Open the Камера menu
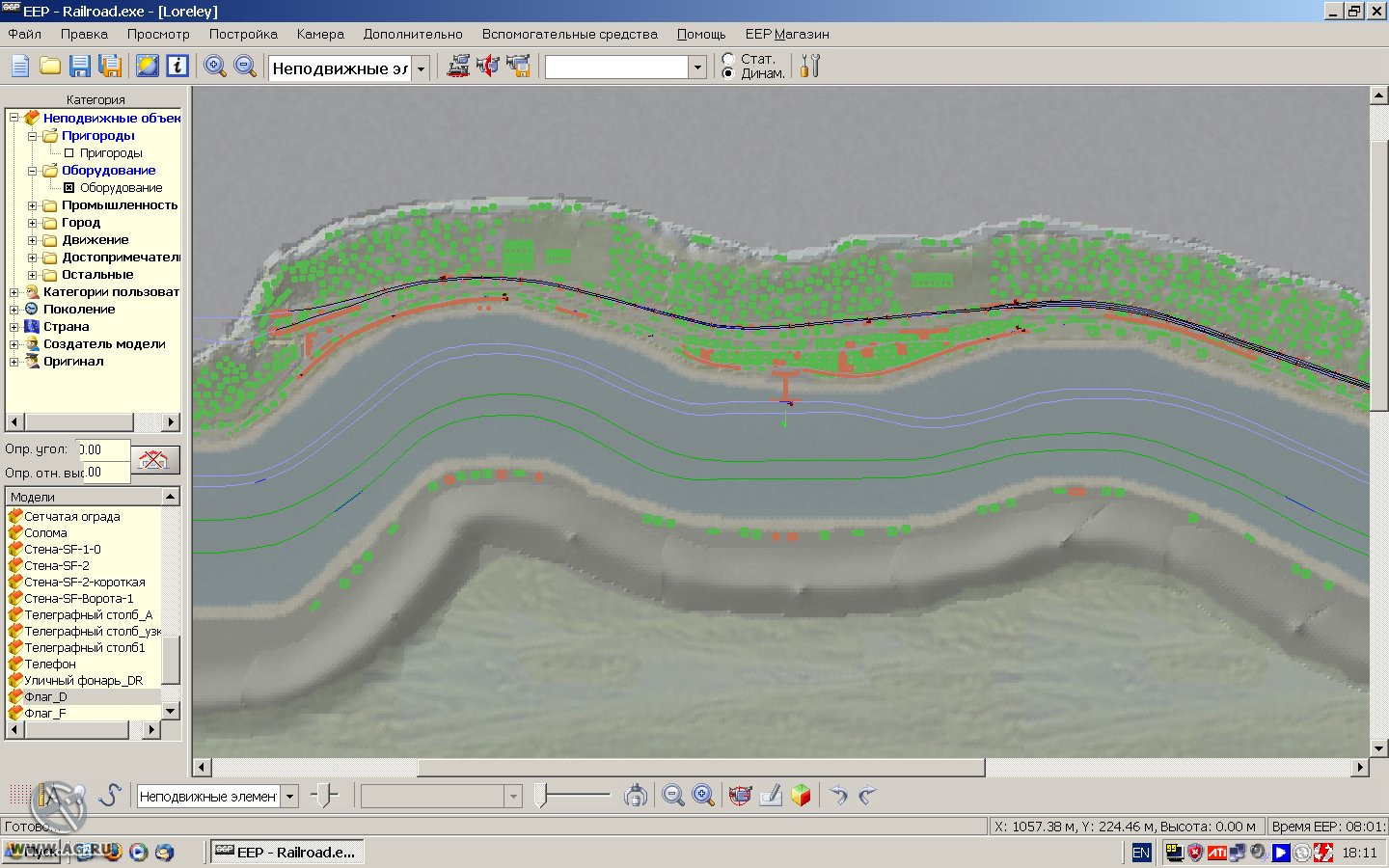Screen dimensions: 1389x868 [320, 34]
